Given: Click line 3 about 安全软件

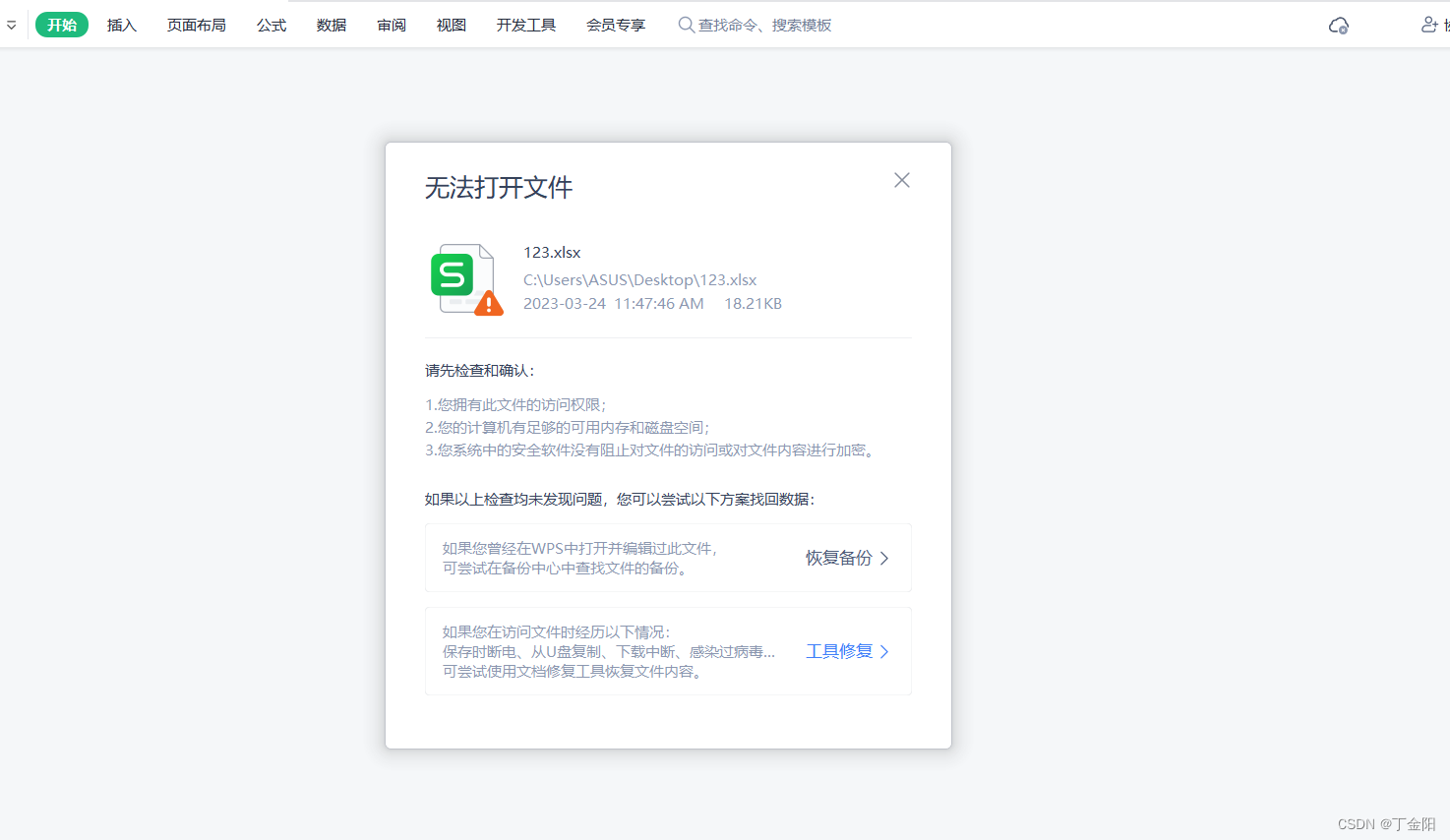Looking at the screenshot, I should (650, 450).
